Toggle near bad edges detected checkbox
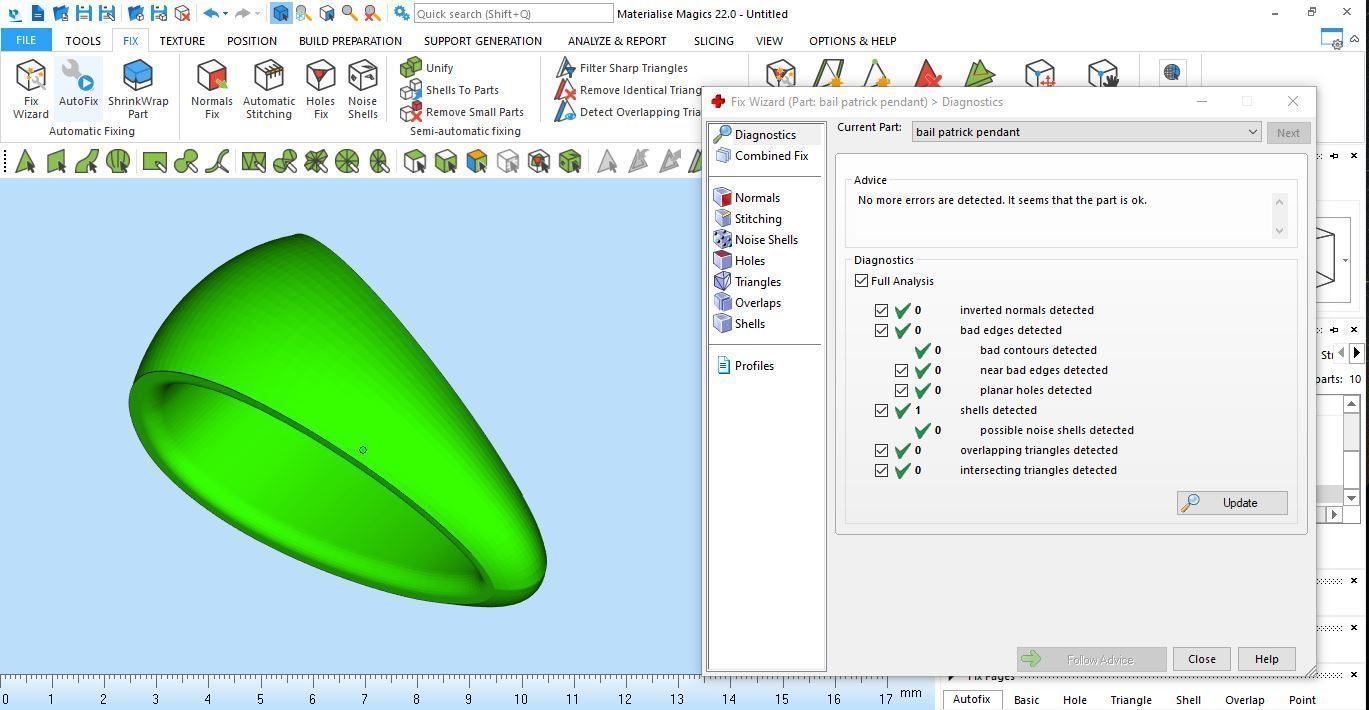1369x710 pixels. pos(901,370)
